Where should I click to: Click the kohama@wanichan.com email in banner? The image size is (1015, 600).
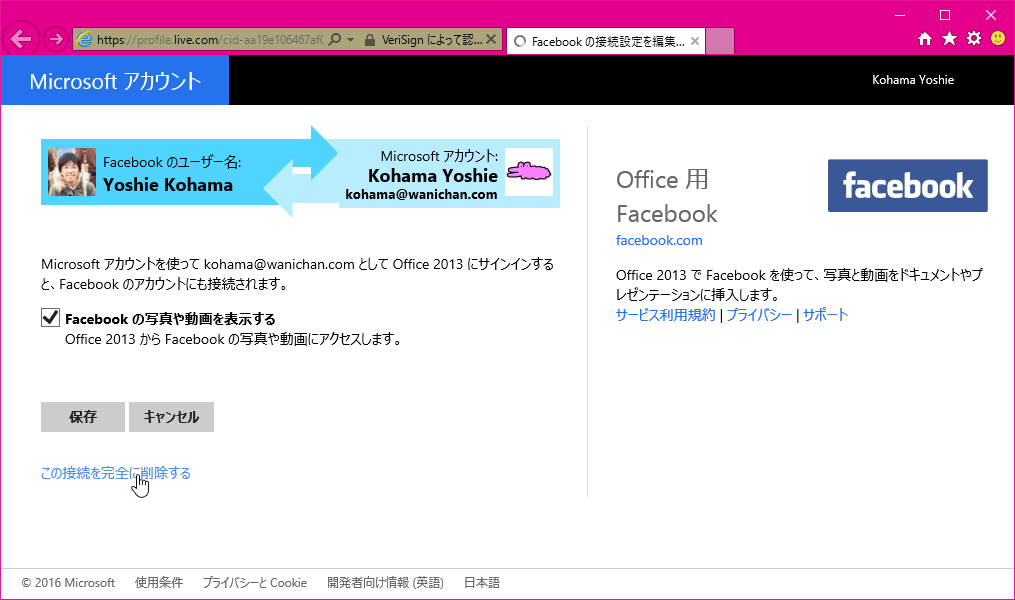coord(421,194)
